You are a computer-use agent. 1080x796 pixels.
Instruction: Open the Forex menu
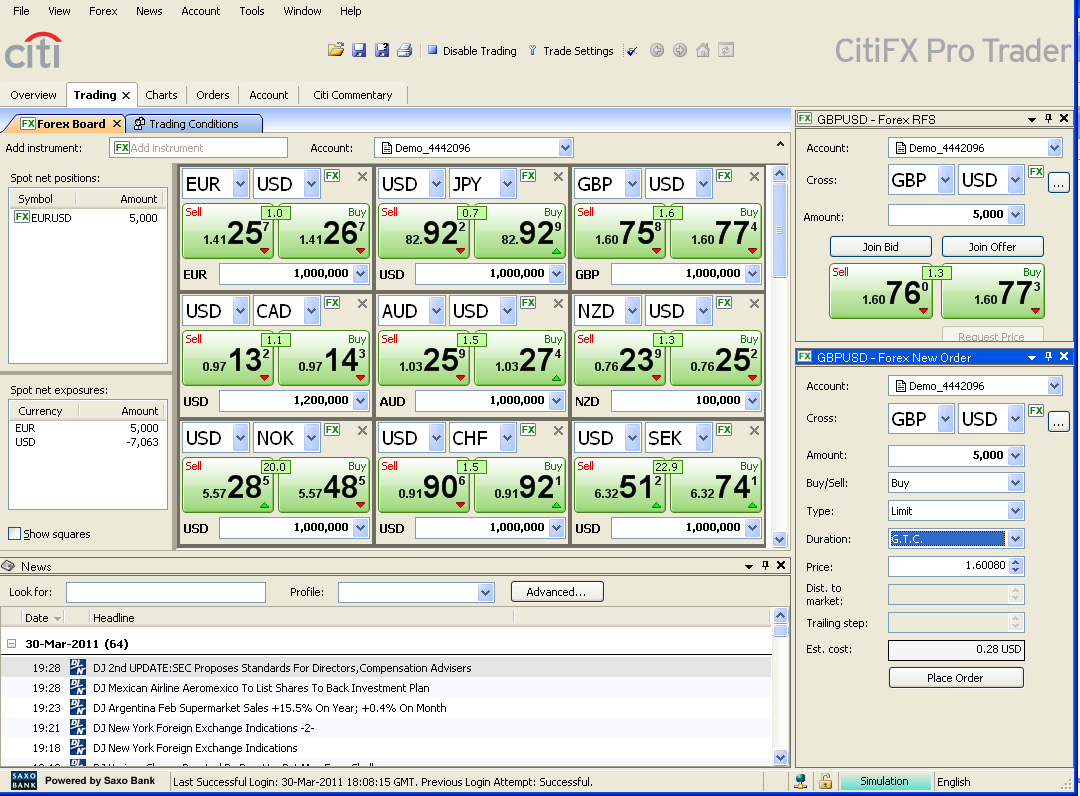pyautogui.click(x=103, y=11)
